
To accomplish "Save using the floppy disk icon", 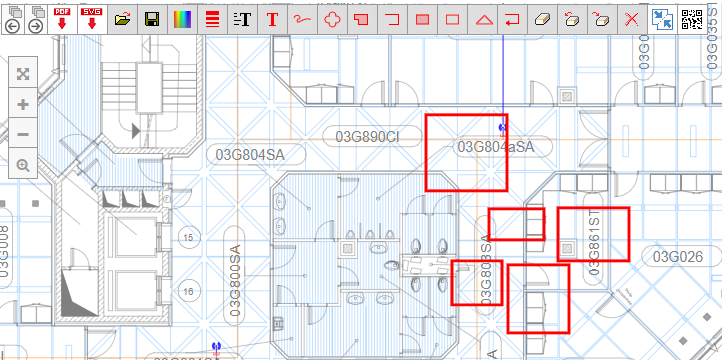I will tap(152, 19).
